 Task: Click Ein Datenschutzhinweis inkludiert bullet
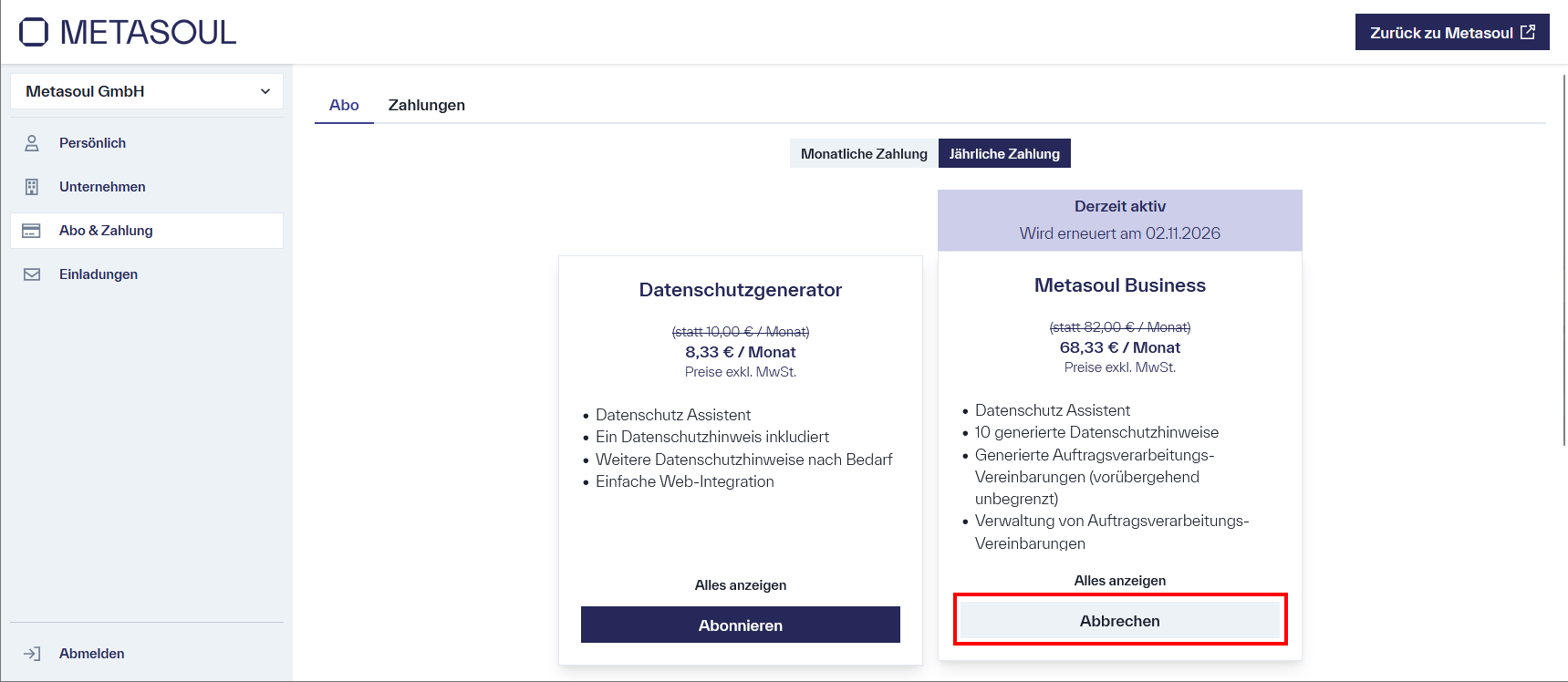(712, 437)
